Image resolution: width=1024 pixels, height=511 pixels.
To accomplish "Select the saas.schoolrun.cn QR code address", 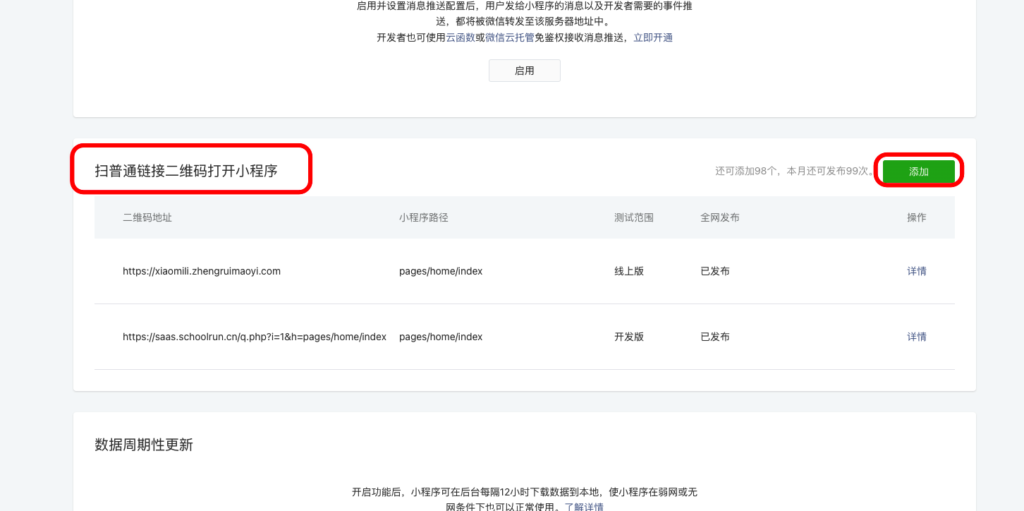I will (254, 337).
